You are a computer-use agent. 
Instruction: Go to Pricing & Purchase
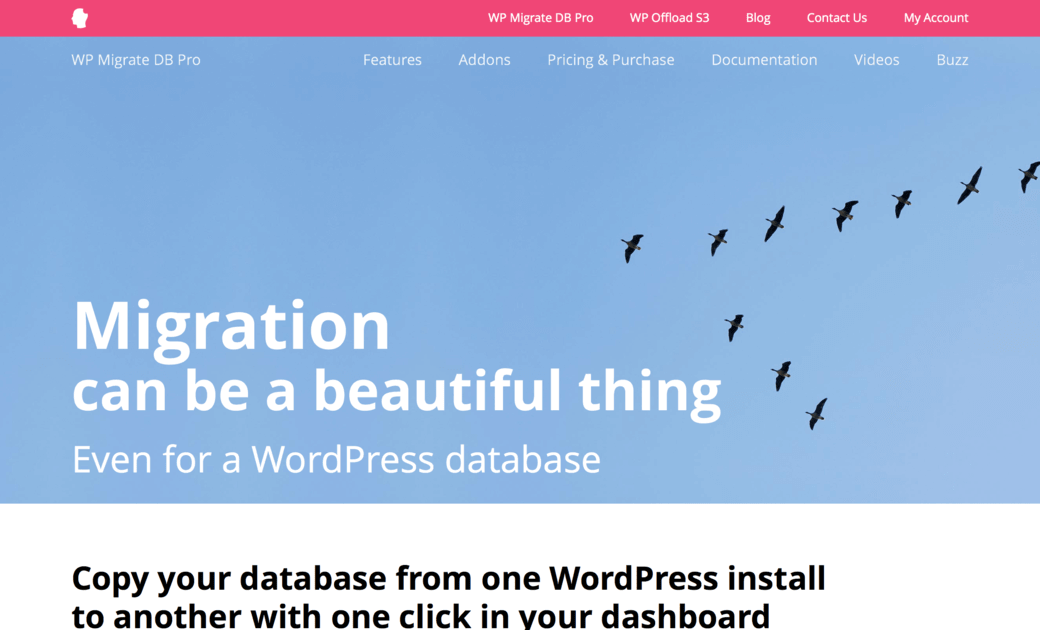pyautogui.click(x=611, y=60)
